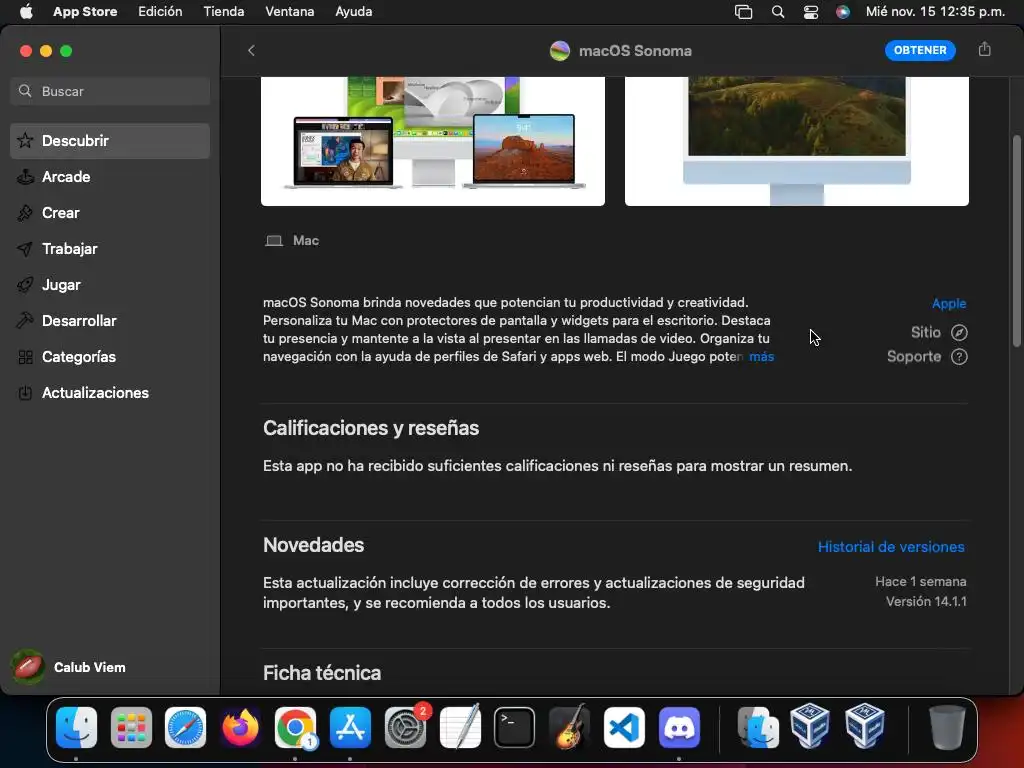This screenshot has height=768, width=1024.
Task: Click the Calificaciones y reseñas heading
Action: point(371,428)
